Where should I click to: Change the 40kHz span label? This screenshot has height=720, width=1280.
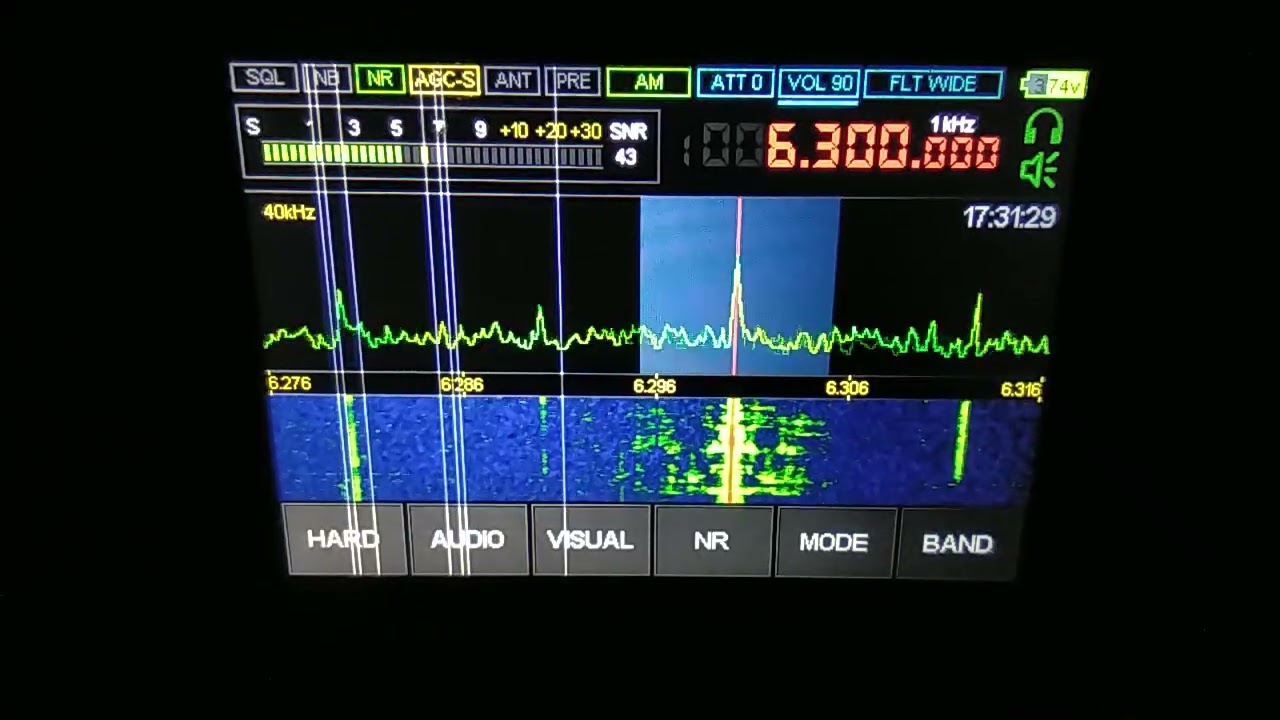(289, 212)
